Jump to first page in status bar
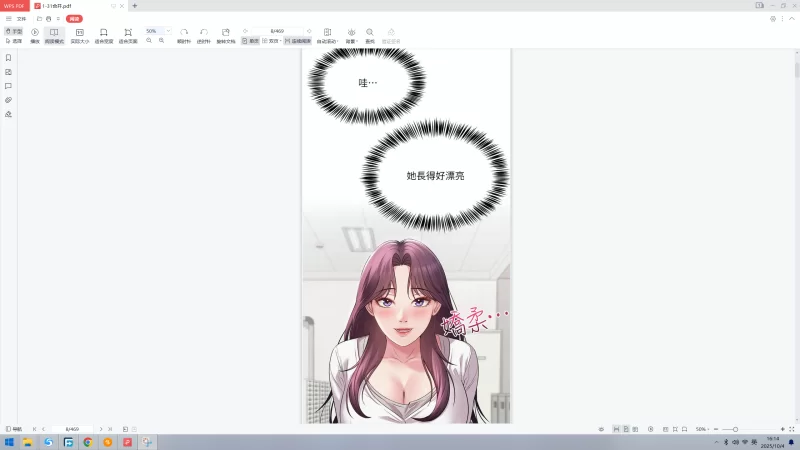This screenshot has height=450, width=800. pyautogui.click(x=34, y=429)
